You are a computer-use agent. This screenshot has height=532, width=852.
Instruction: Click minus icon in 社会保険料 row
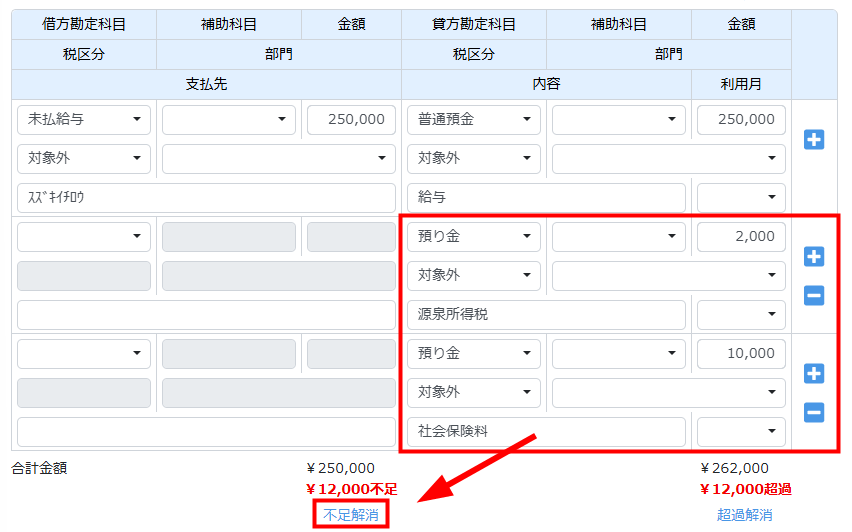(x=814, y=412)
